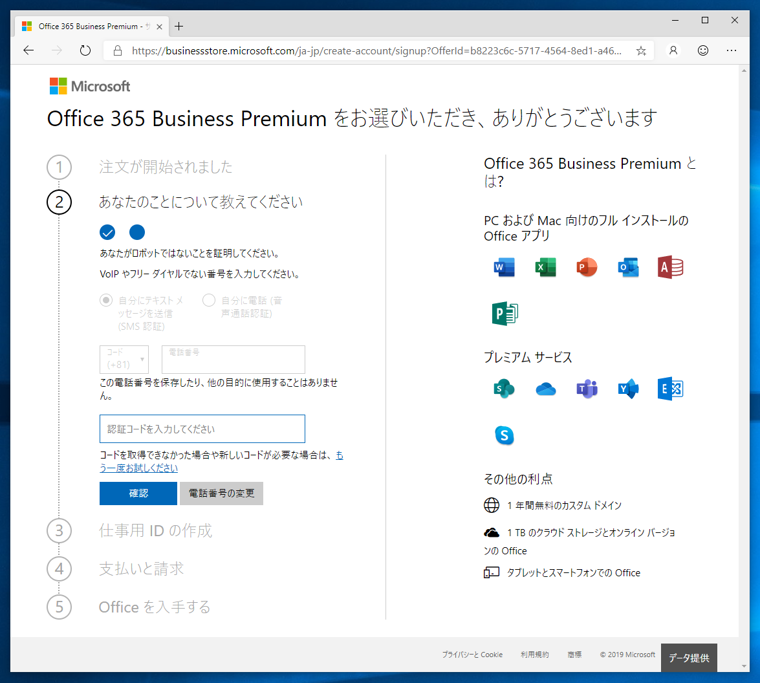Click the 電話番号の変更 button
This screenshot has height=683, width=760.
pyautogui.click(x=222, y=493)
